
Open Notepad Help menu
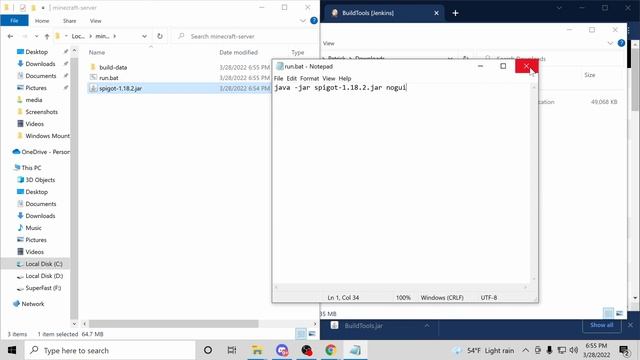pos(345,78)
